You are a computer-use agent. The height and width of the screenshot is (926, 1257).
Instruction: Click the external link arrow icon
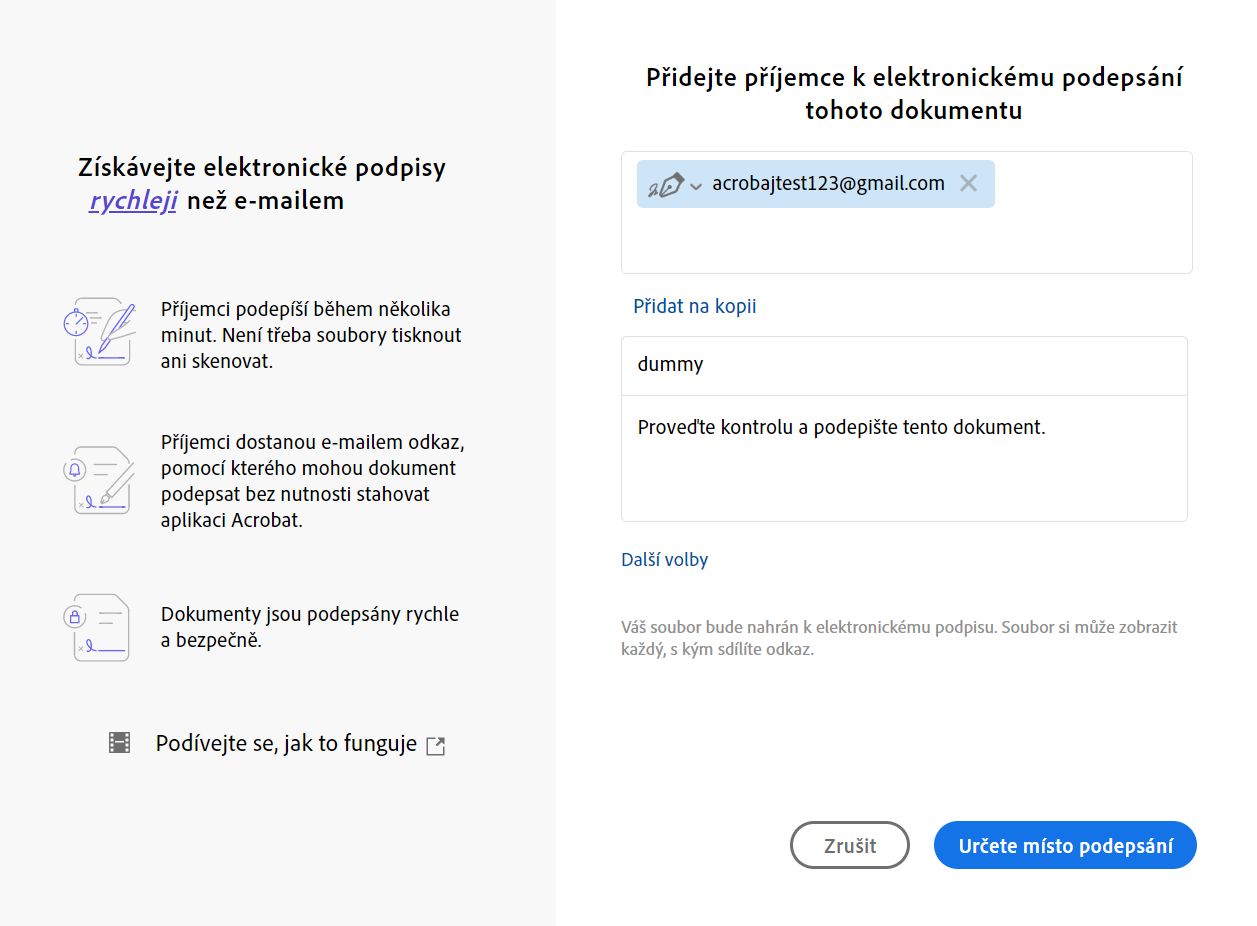click(435, 746)
